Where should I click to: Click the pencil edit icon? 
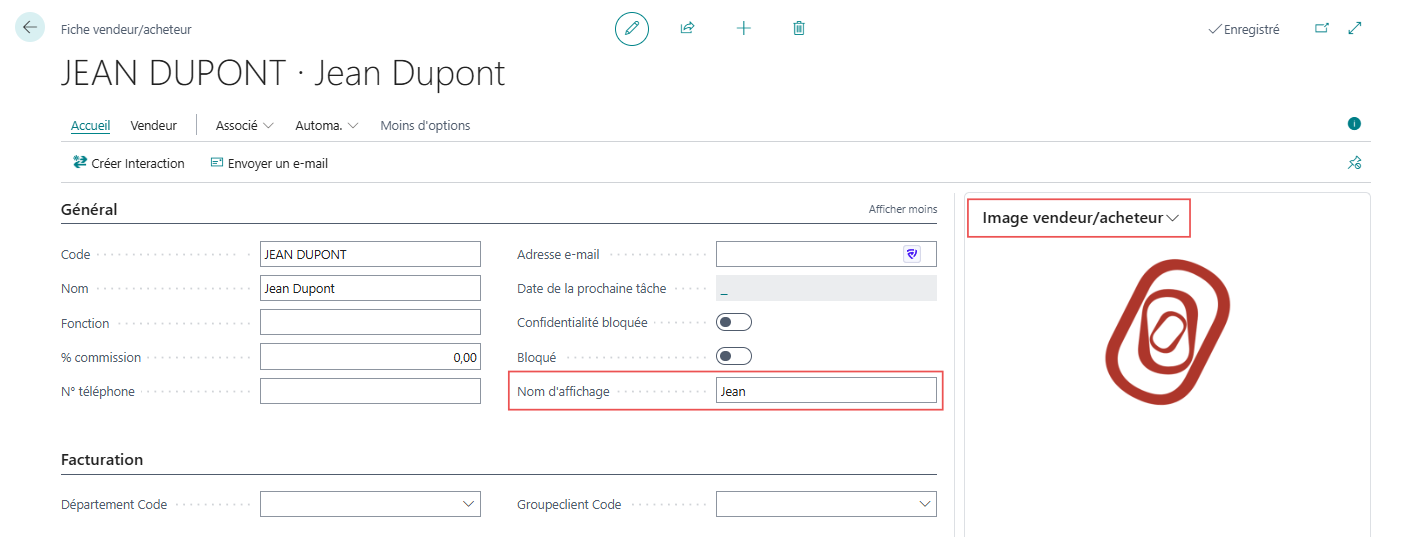[631, 28]
